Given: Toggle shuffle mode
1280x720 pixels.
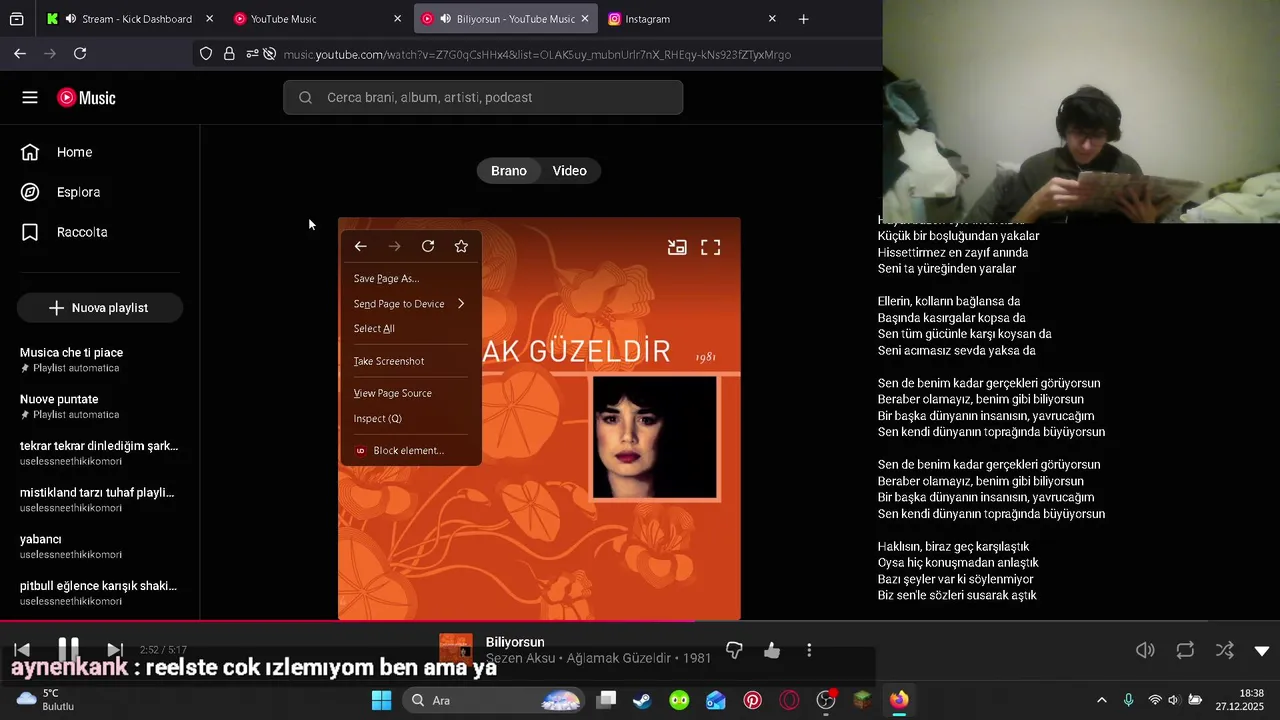Looking at the screenshot, I should pyautogui.click(x=1224, y=650).
